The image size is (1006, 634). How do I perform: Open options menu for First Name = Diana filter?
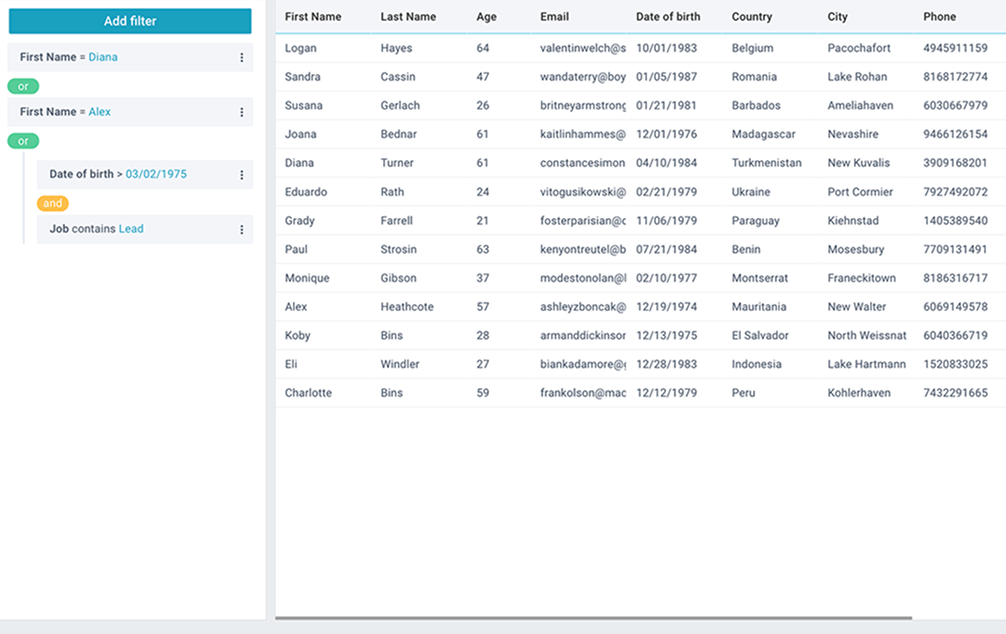click(242, 57)
